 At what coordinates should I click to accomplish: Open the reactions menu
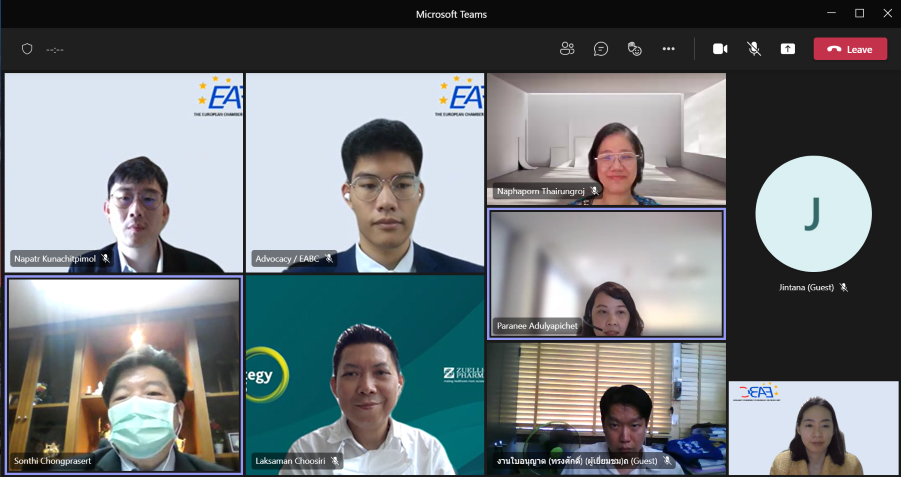(x=634, y=49)
